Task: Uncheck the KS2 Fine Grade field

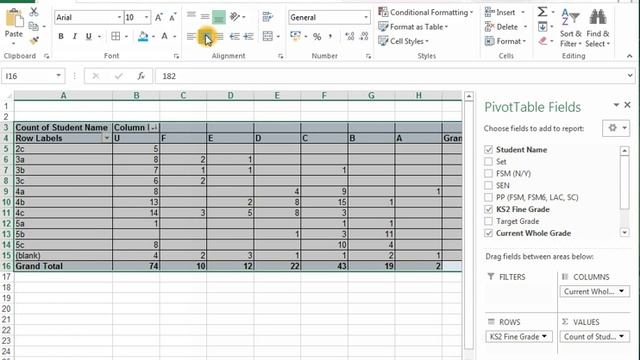Action: (x=488, y=209)
